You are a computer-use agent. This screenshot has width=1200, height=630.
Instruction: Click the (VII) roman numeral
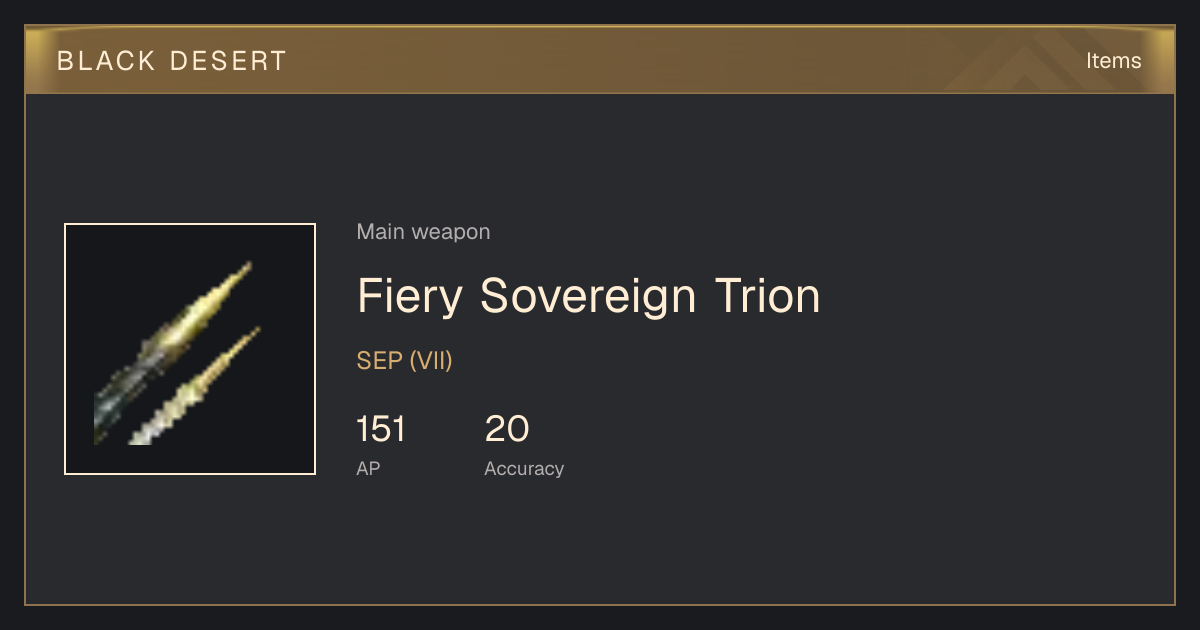(431, 361)
